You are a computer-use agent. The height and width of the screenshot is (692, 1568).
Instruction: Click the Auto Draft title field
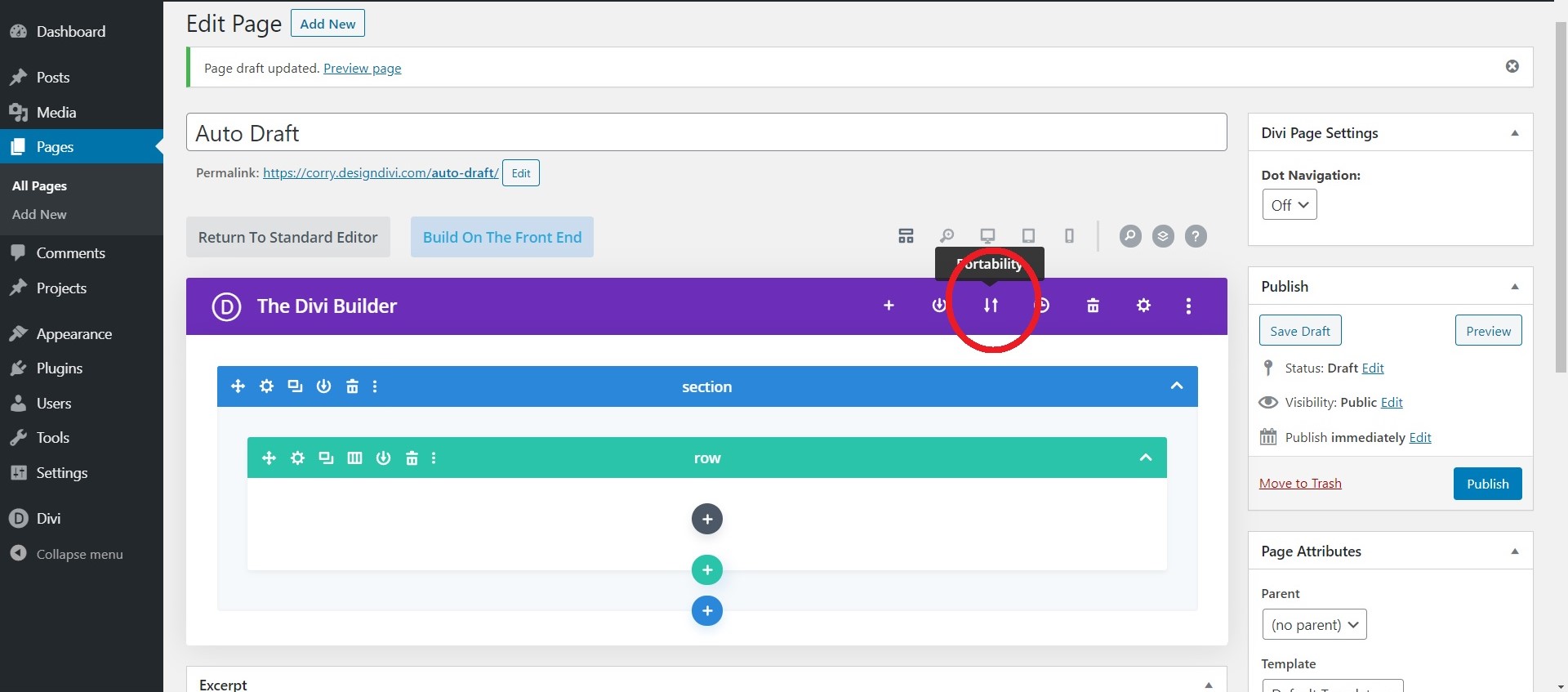(706, 132)
